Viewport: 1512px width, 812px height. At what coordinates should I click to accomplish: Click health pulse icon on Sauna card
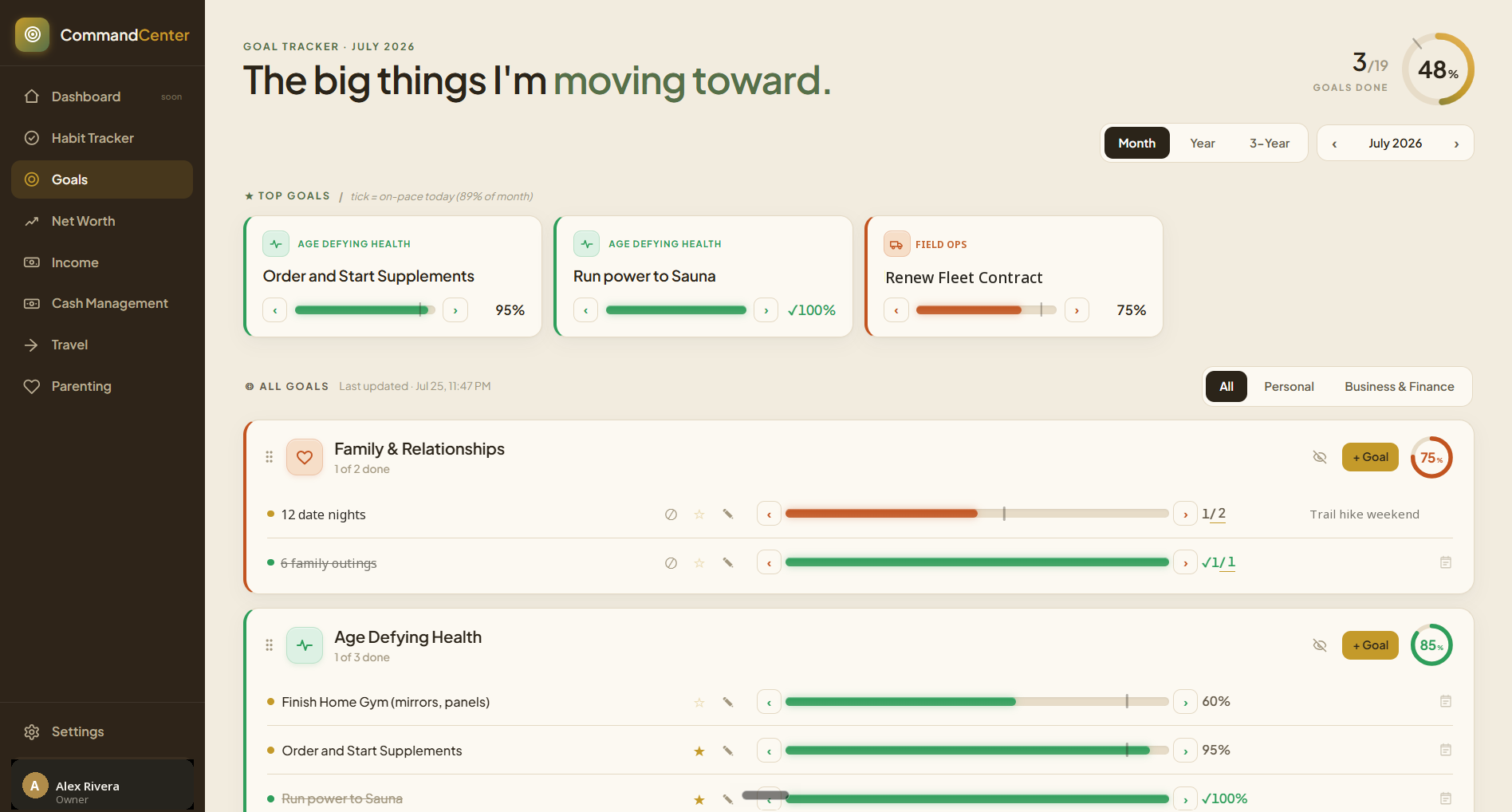point(587,243)
